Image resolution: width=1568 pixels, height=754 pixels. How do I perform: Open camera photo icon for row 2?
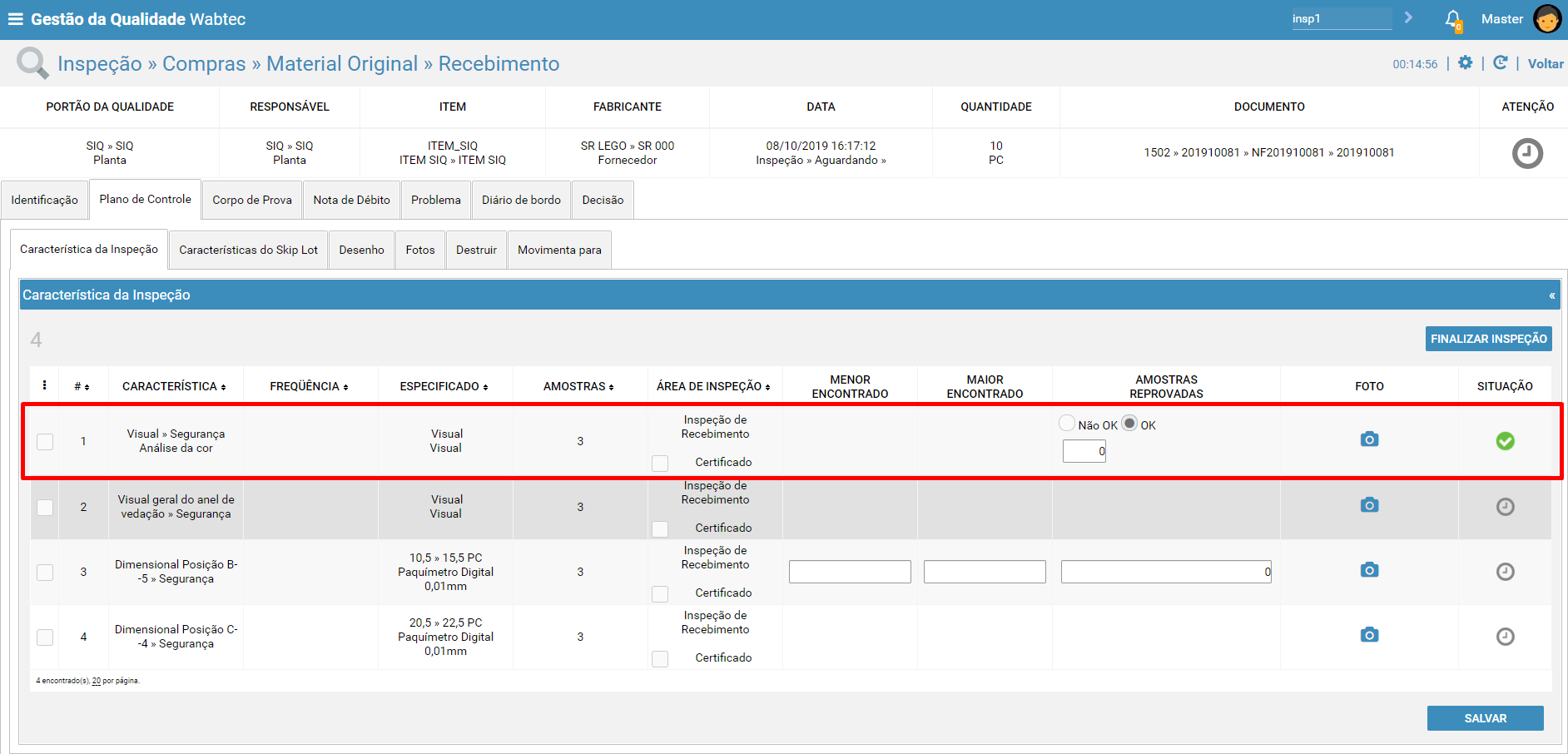pyautogui.click(x=1369, y=505)
